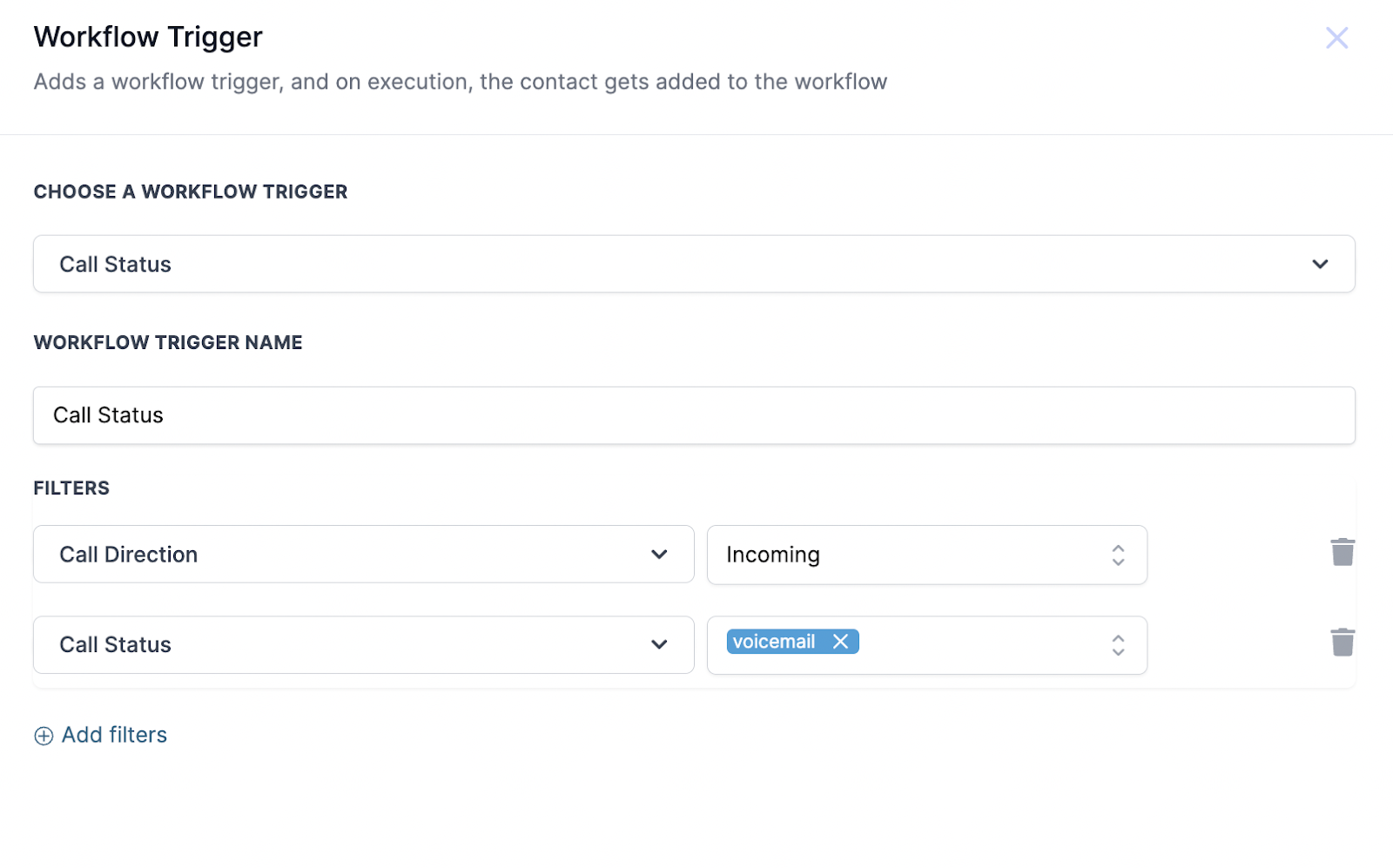Select the voicemail status chip
1393x868 pixels.
tap(775, 642)
